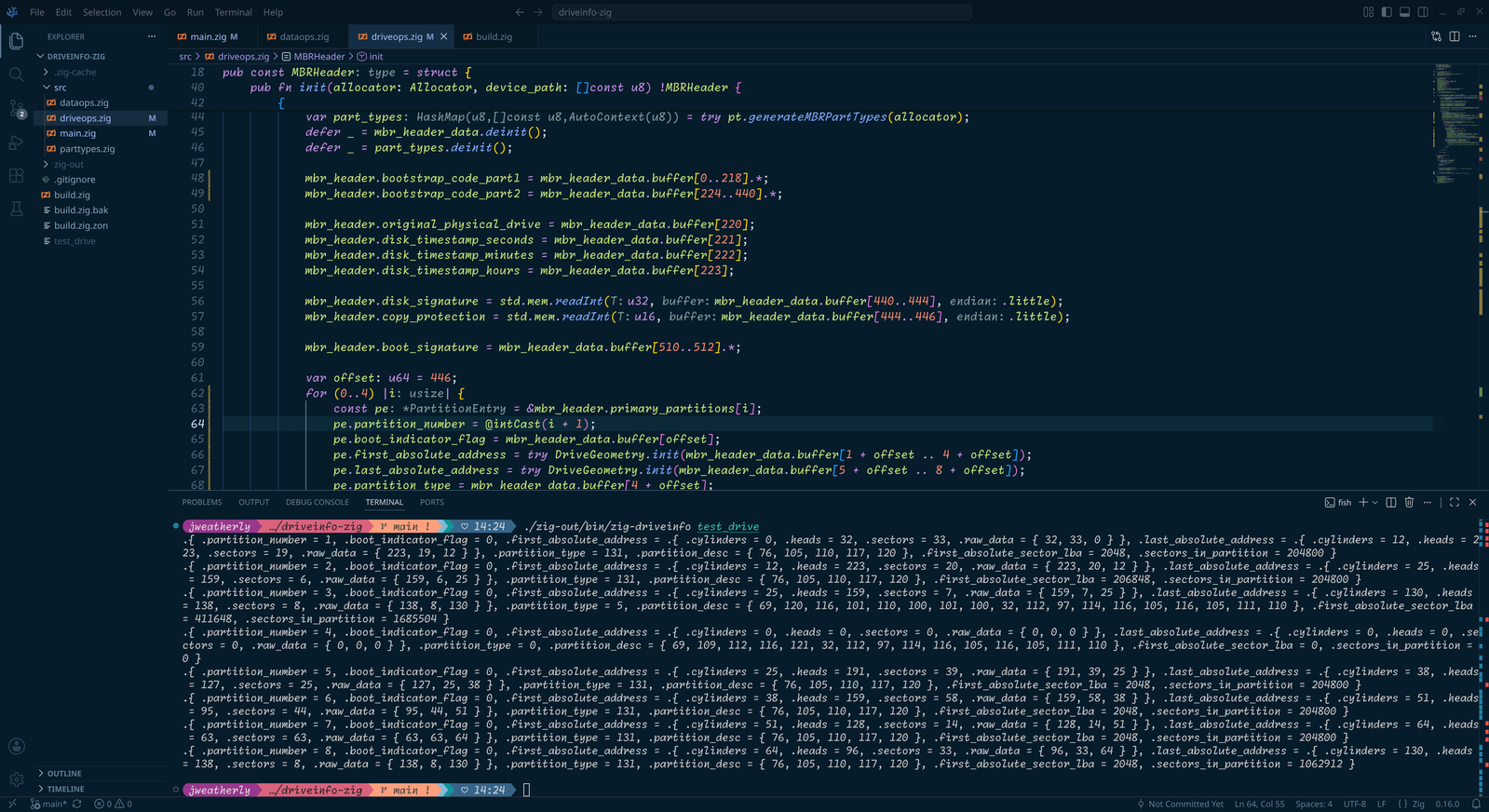This screenshot has width=1489, height=812.
Task: Create a new terminal with plus icon
Action: pos(1363,502)
